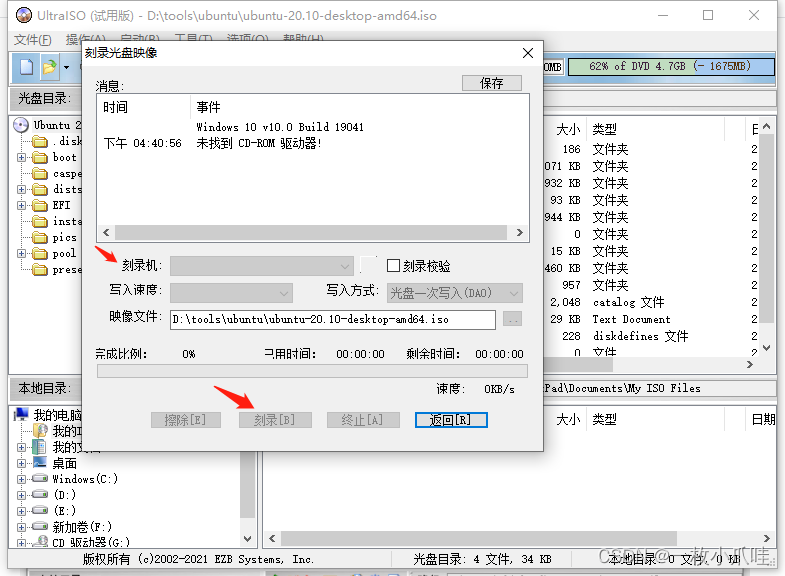Click the local tree scrollbar down arrow
The image size is (785, 576).
[x=247, y=539]
